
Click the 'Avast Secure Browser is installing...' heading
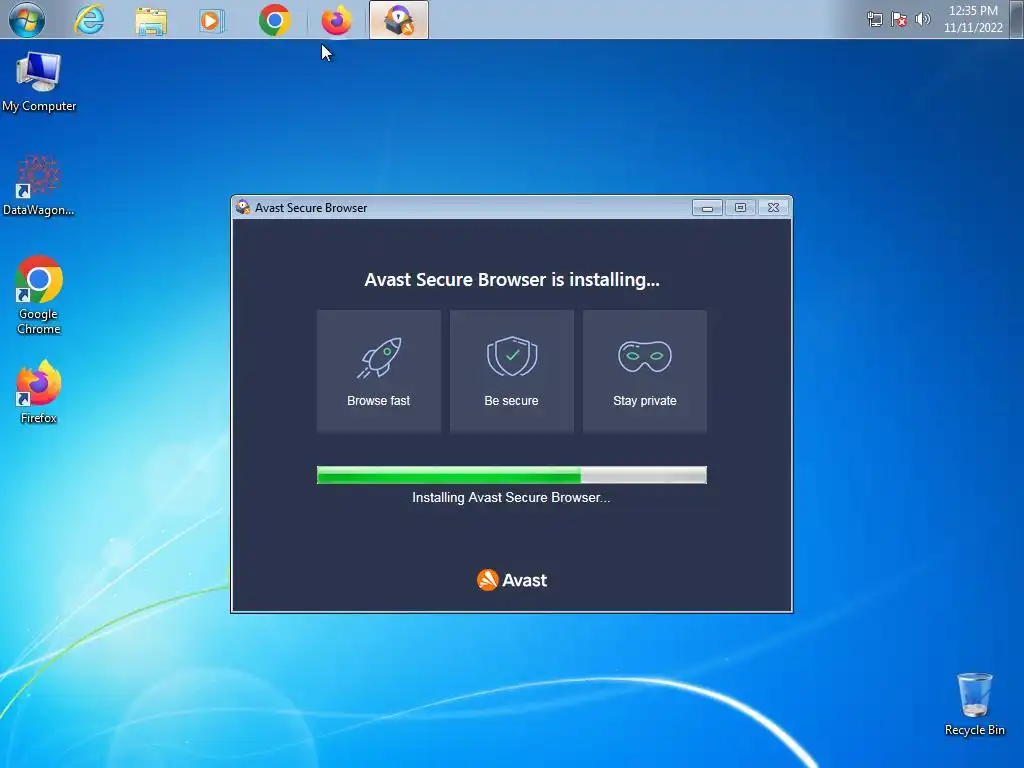click(x=512, y=280)
